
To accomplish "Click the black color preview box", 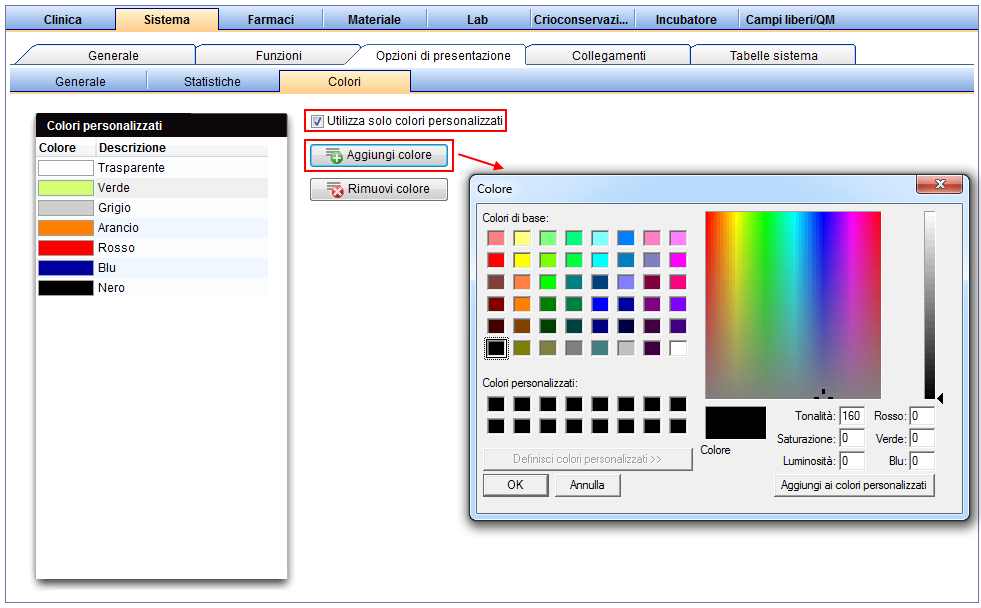I will point(736,423).
